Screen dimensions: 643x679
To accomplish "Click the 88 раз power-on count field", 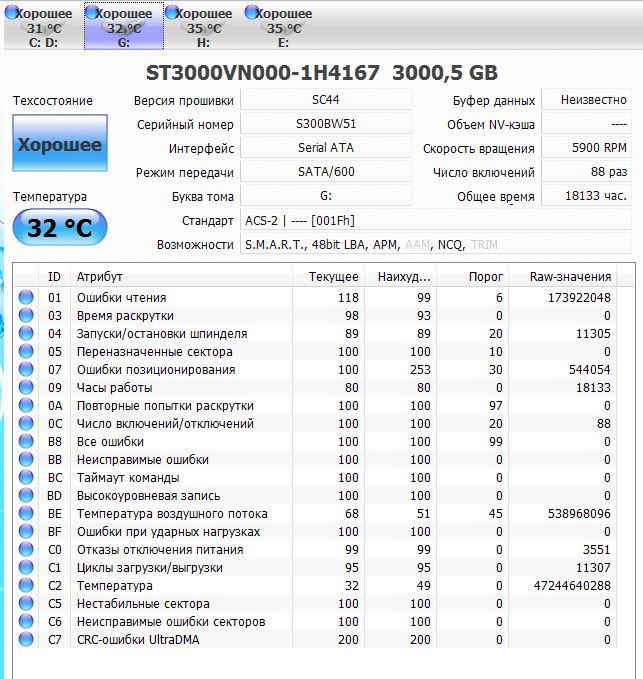I will [x=586, y=172].
